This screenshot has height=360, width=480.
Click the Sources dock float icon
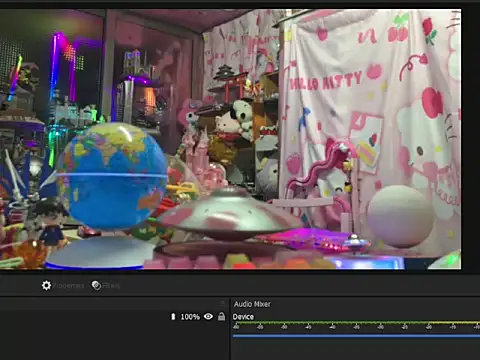tap(222, 303)
